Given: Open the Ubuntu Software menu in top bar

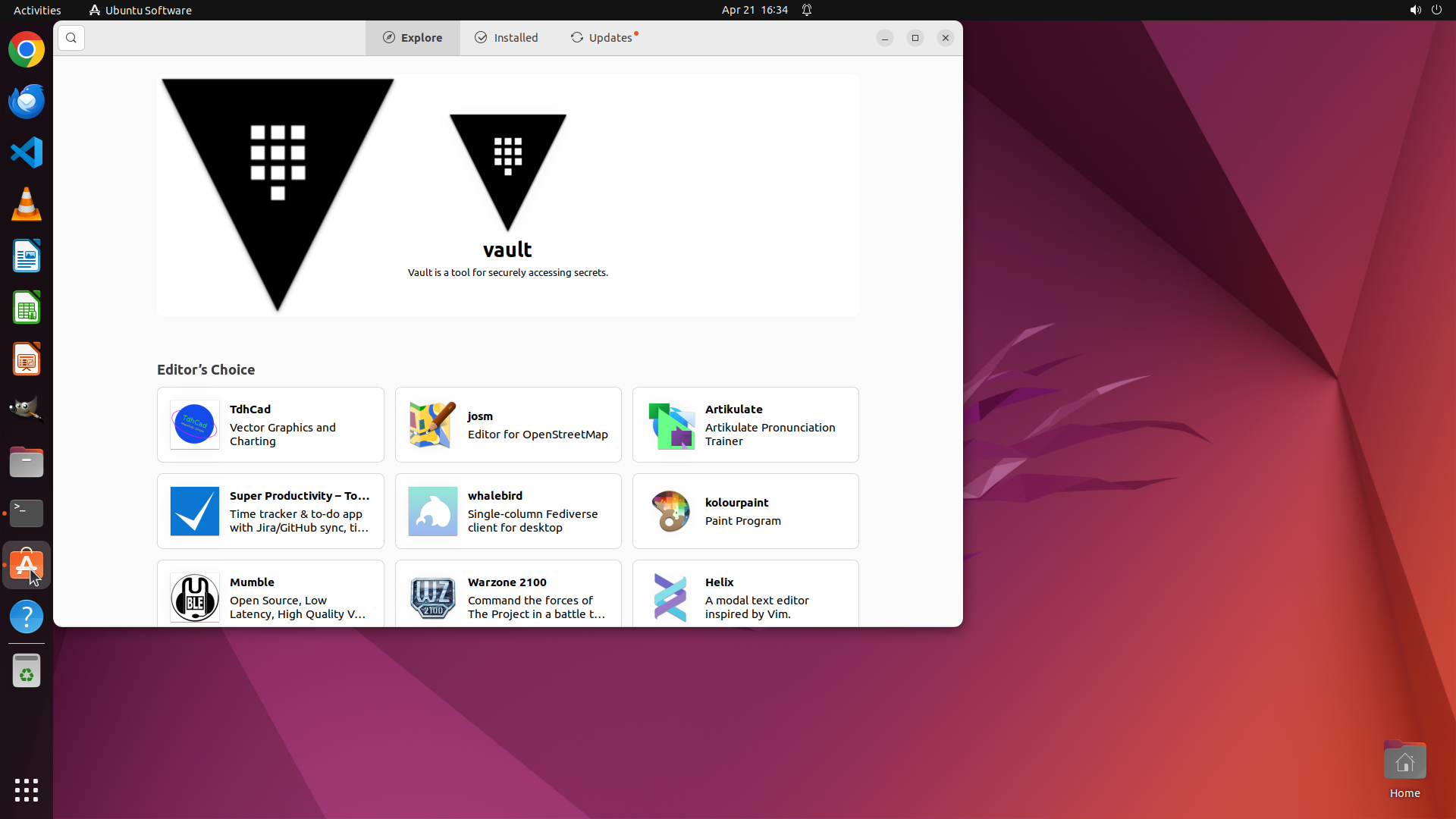Looking at the screenshot, I should click(x=140, y=10).
